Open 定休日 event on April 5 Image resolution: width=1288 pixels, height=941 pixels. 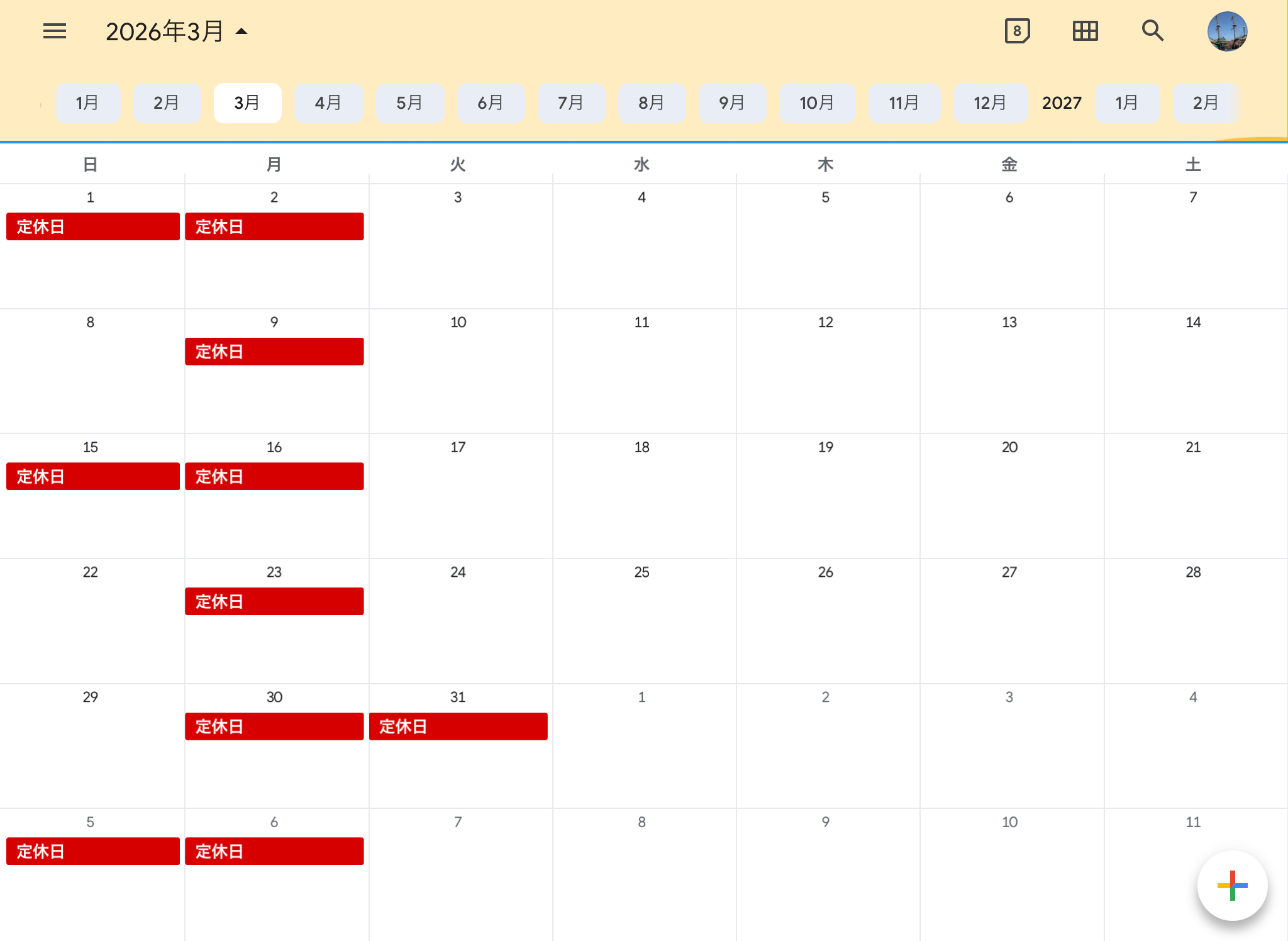click(92, 851)
